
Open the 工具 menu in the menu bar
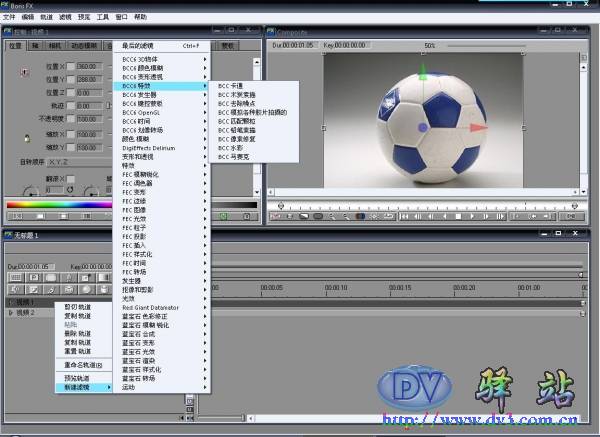pyautogui.click(x=103, y=17)
